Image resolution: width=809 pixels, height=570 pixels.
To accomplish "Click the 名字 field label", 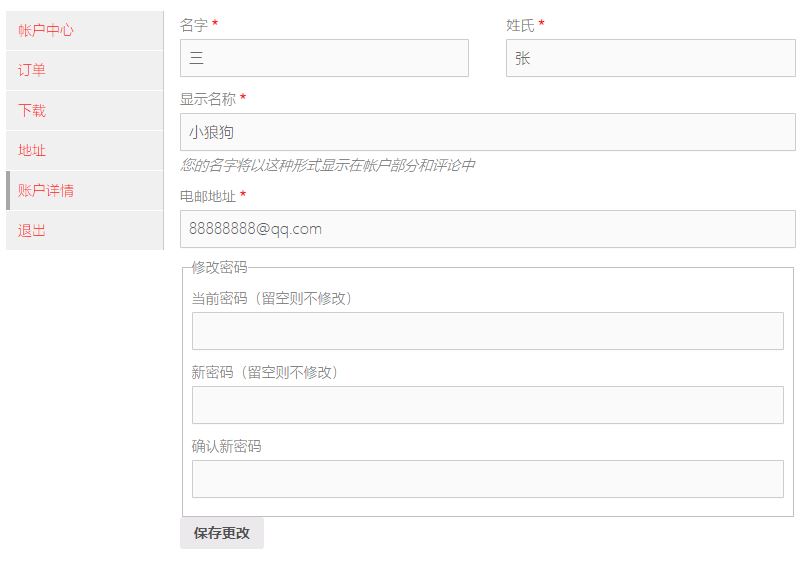I will pyautogui.click(x=194, y=25).
